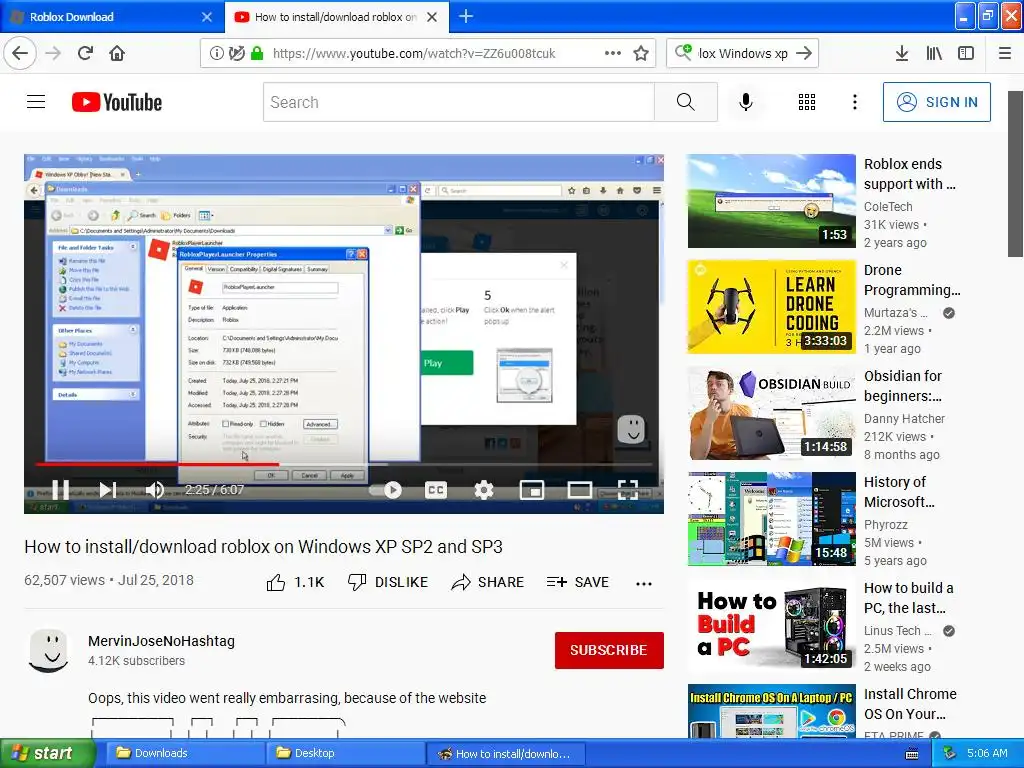Click the page vertical scrollbar
Viewport: 1024px width, 768px height.
[x=1015, y=174]
